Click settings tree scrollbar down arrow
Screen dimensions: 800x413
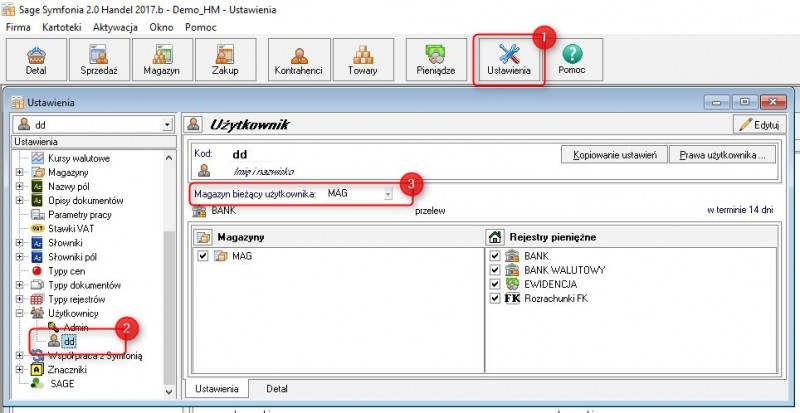tap(169, 392)
